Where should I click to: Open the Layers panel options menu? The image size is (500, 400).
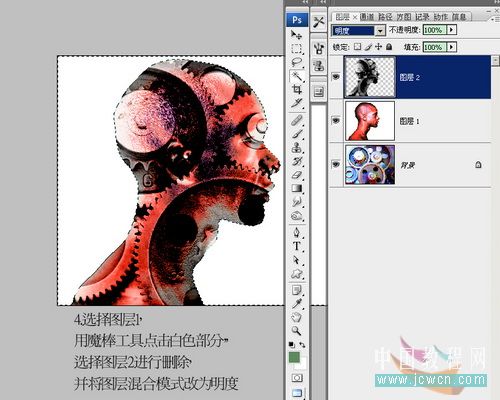pyautogui.click(x=495, y=19)
